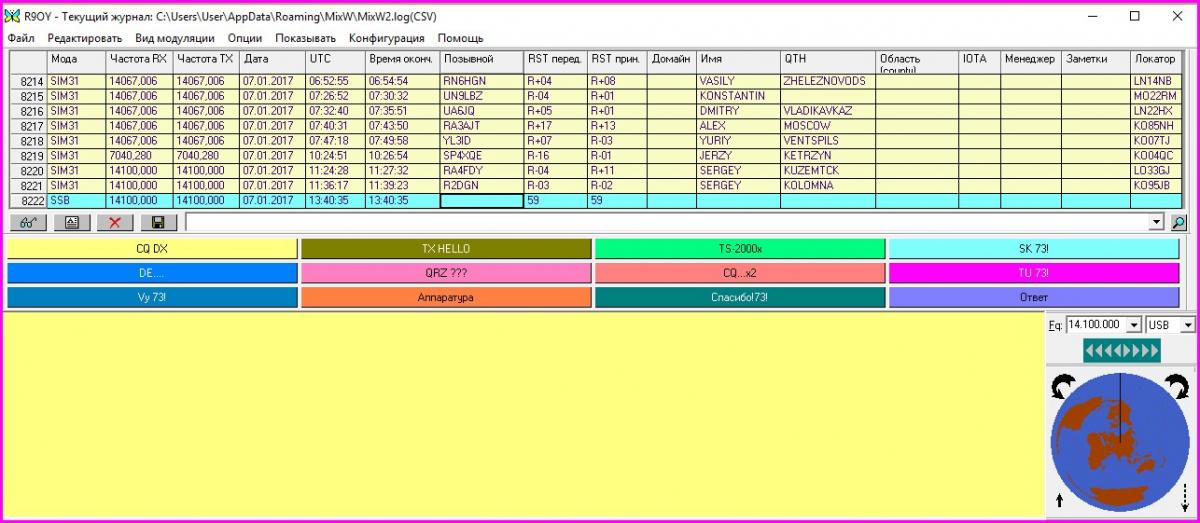
Task: Expand the dropdown next to the log text field
Action: tap(1157, 223)
